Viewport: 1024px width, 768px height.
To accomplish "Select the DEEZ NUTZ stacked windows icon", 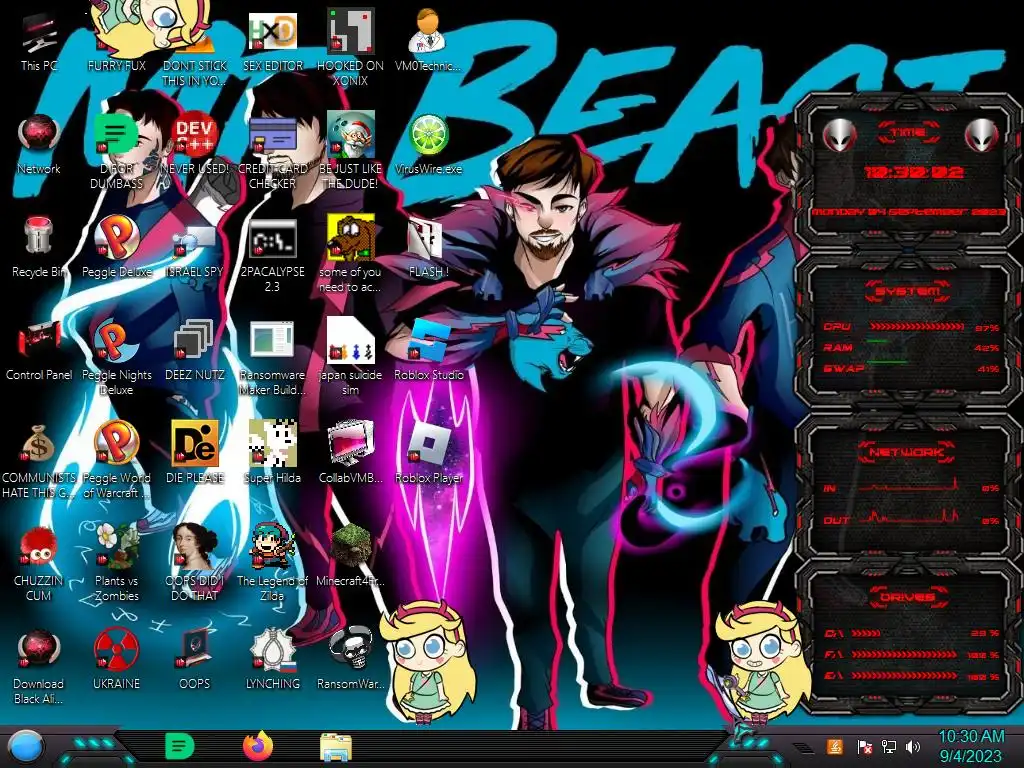I will tap(195, 351).
